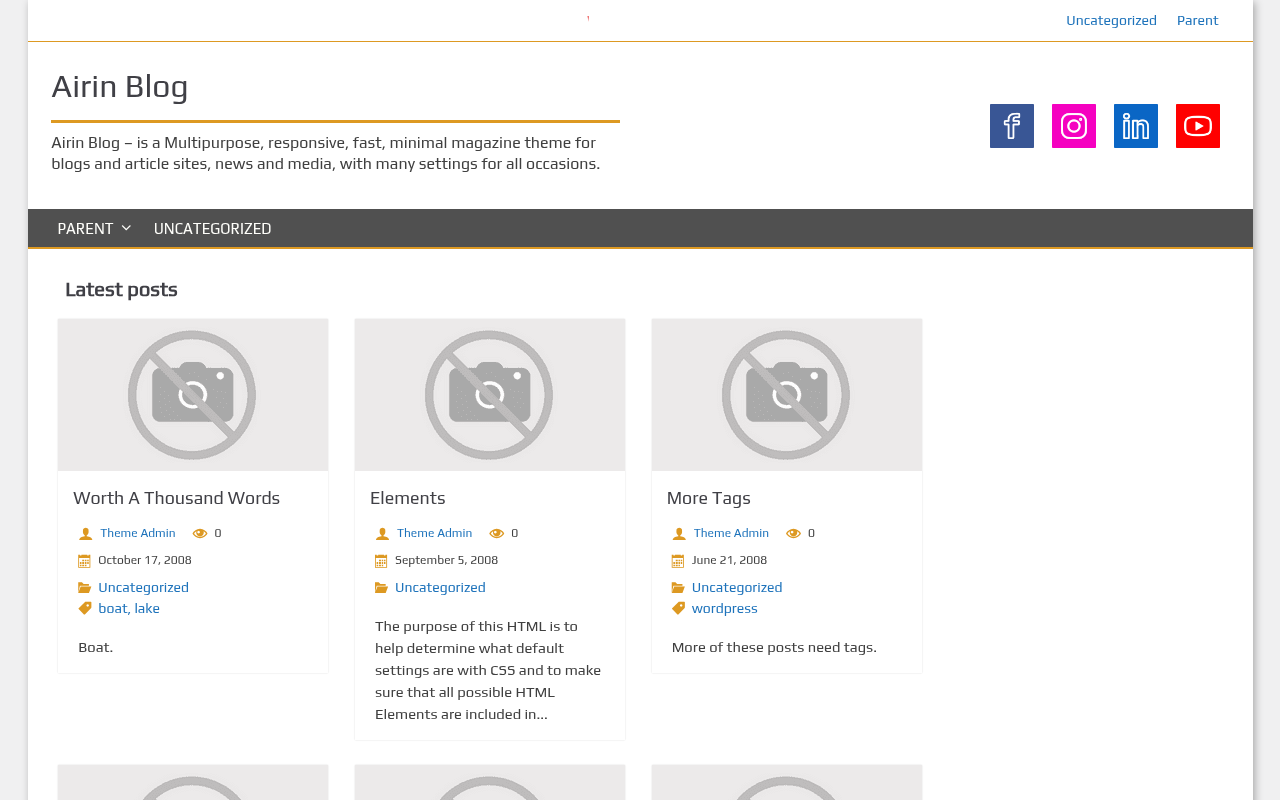Open the post titled Worth A Thousand Words
1280x800 pixels.
(176, 498)
